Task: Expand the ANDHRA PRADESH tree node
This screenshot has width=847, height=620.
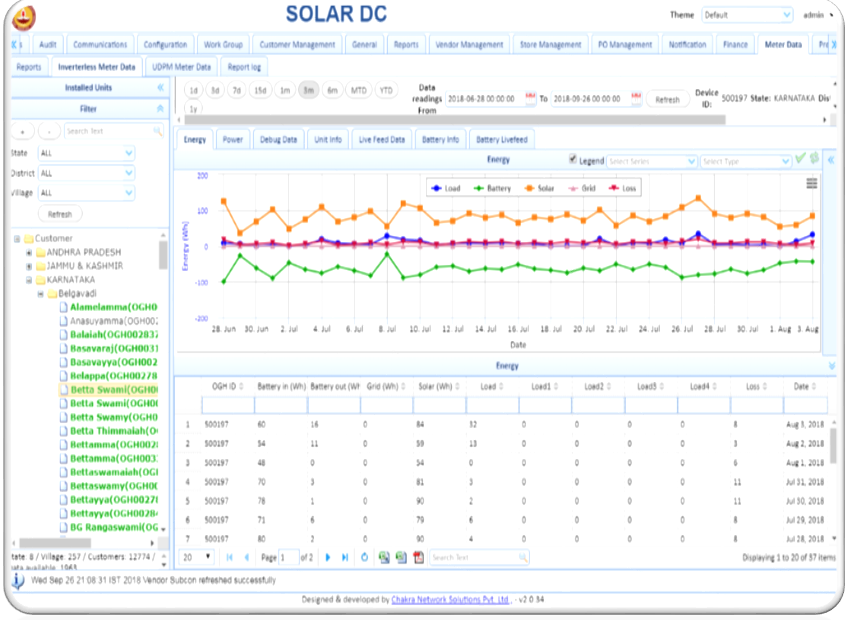Action: (29, 252)
